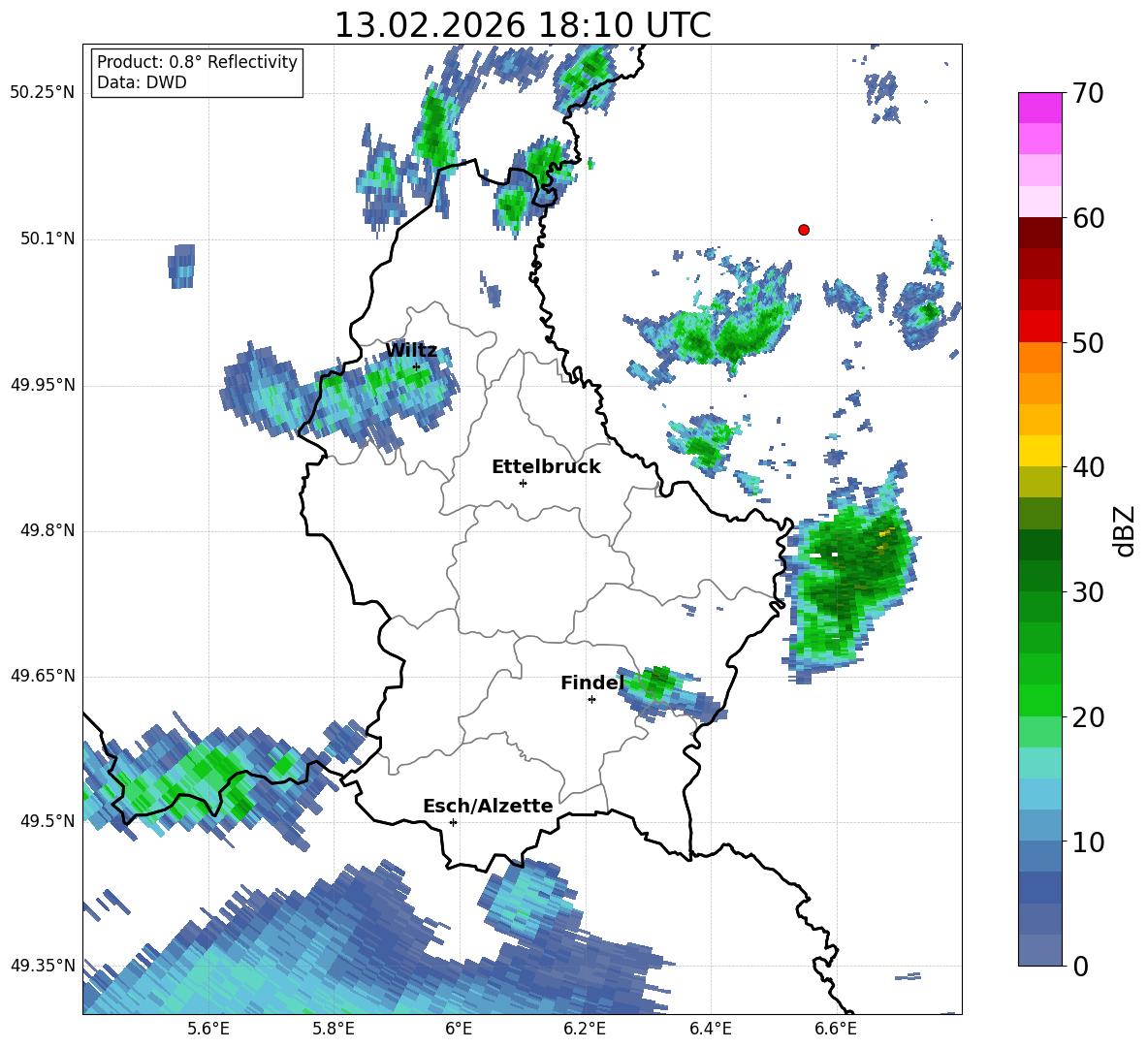
Task: Click the 49.95°N latitude label
Action: 43,384
